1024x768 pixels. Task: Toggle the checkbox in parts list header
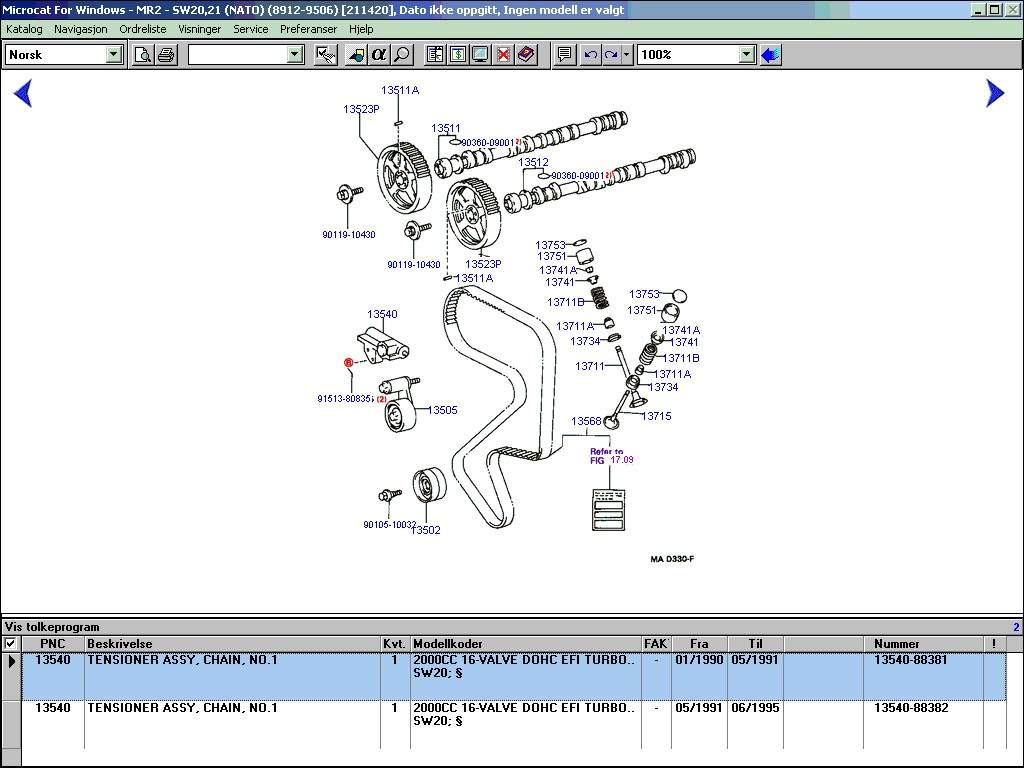tap(11, 644)
